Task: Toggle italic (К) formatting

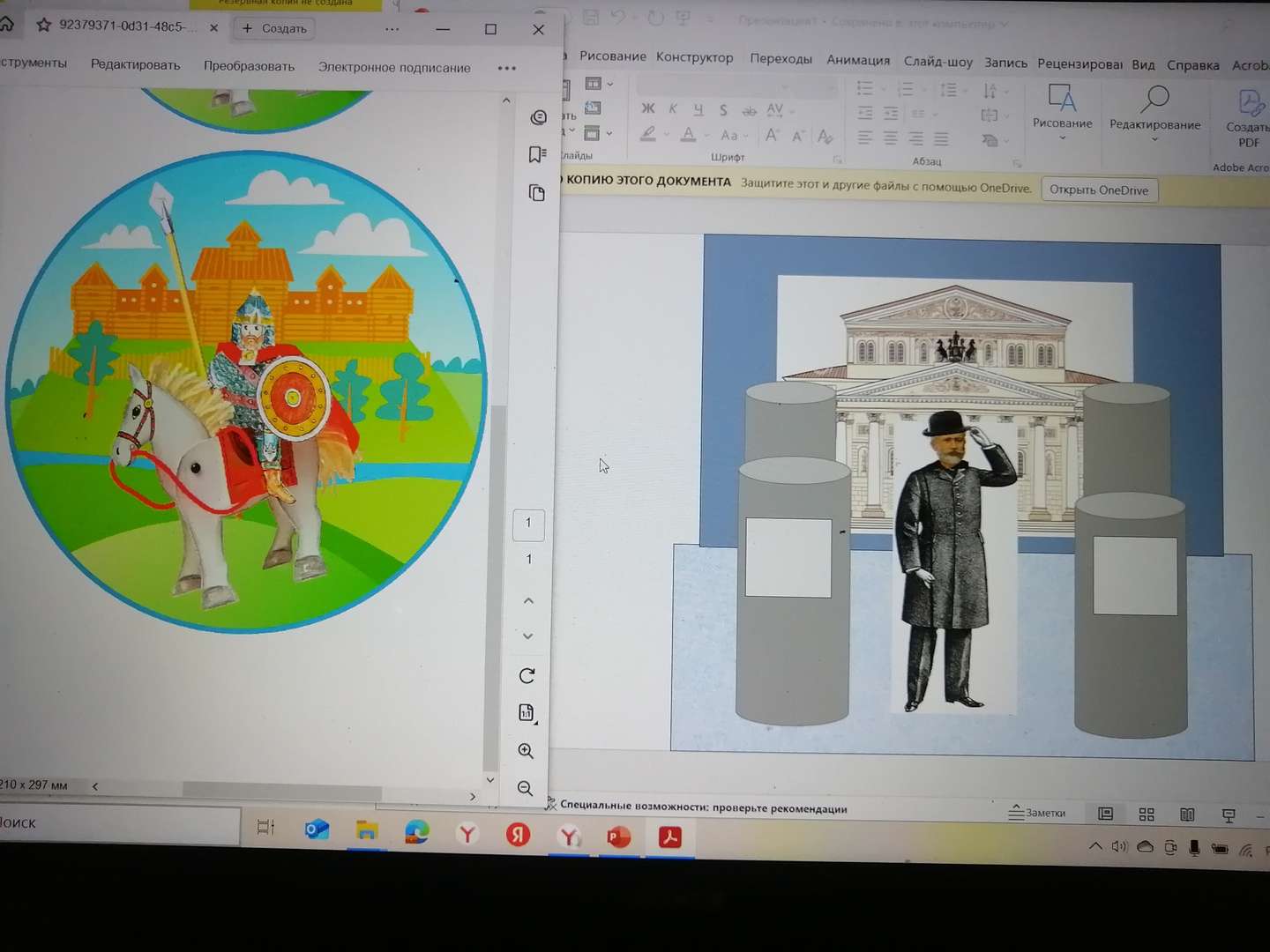Action: point(672,108)
